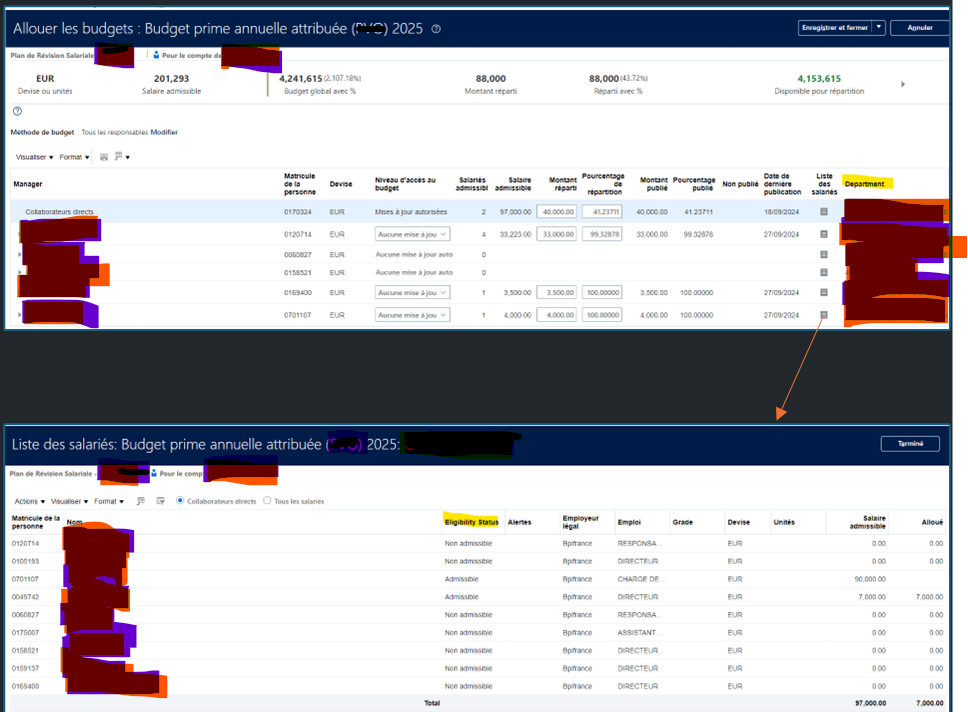968x712 pixels.
Task: Click the 4,153,615 available budget value
Action: (x=819, y=78)
